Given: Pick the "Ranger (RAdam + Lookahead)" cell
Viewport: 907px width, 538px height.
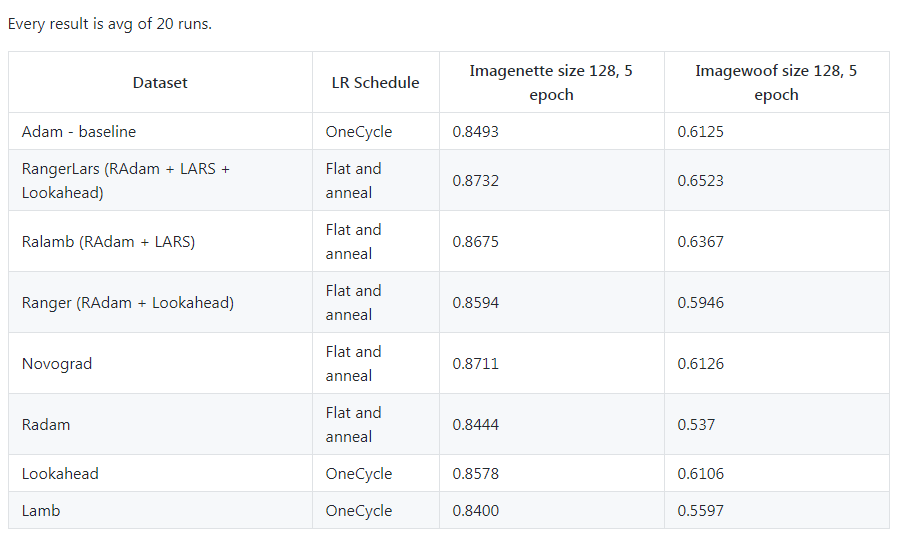Looking at the screenshot, I should coord(128,302).
